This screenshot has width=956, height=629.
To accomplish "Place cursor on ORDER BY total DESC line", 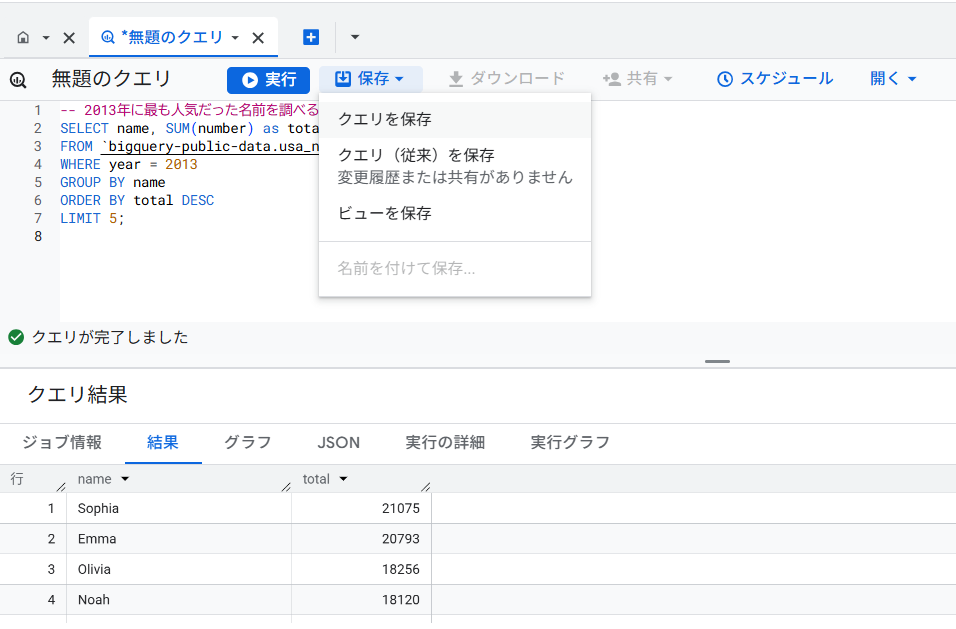I will pos(137,201).
